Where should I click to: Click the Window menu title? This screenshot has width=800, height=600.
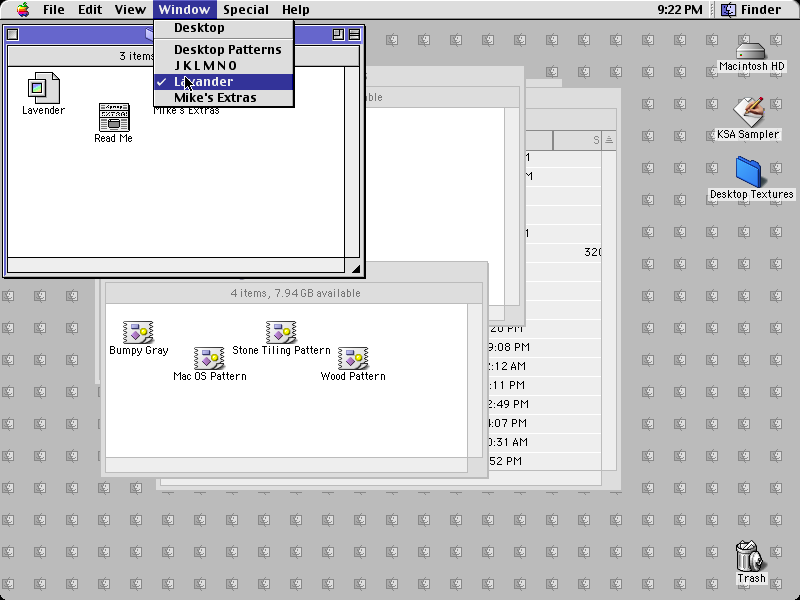coord(184,10)
